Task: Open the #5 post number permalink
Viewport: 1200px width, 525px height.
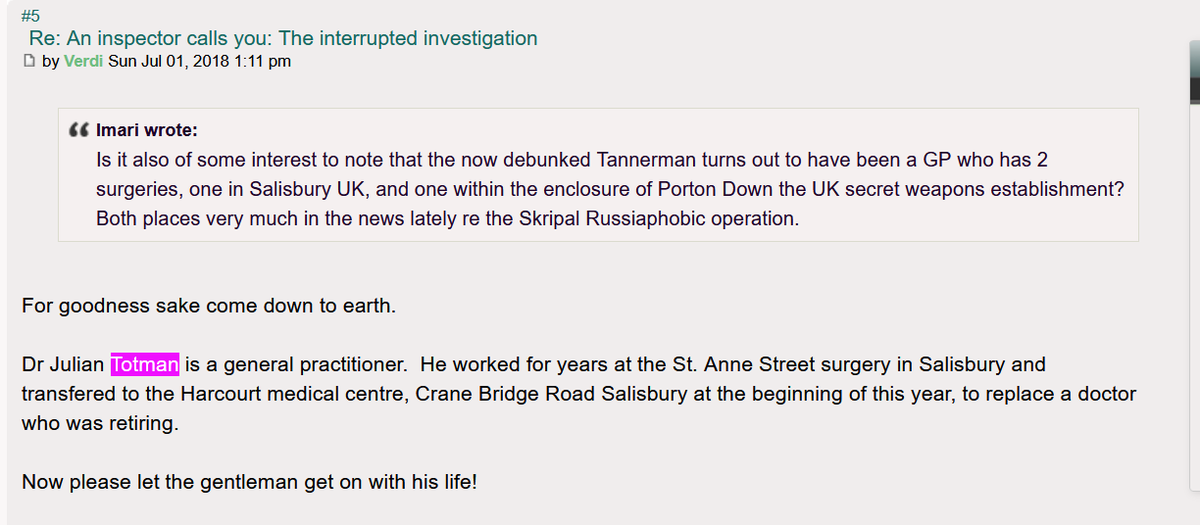Action: [30, 16]
